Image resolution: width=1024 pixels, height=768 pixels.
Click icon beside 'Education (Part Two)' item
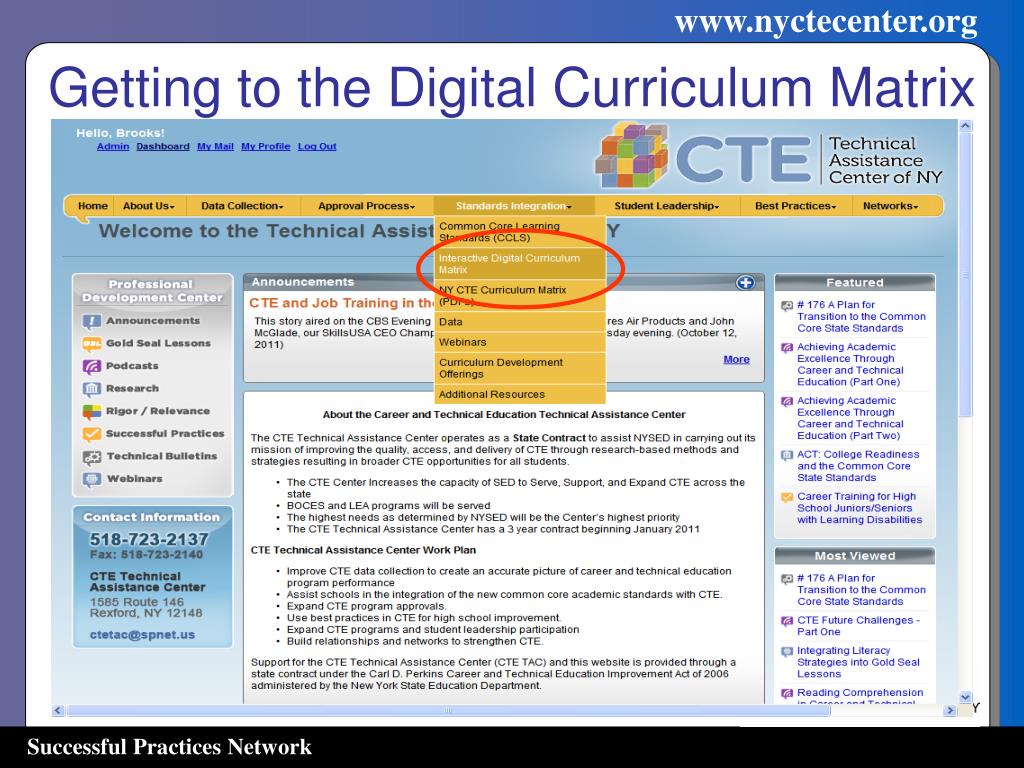[x=787, y=401]
